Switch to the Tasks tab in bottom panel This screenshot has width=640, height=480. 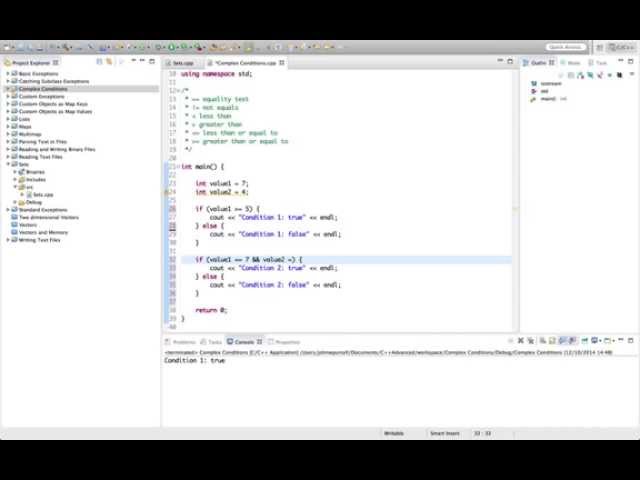(211, 342)
